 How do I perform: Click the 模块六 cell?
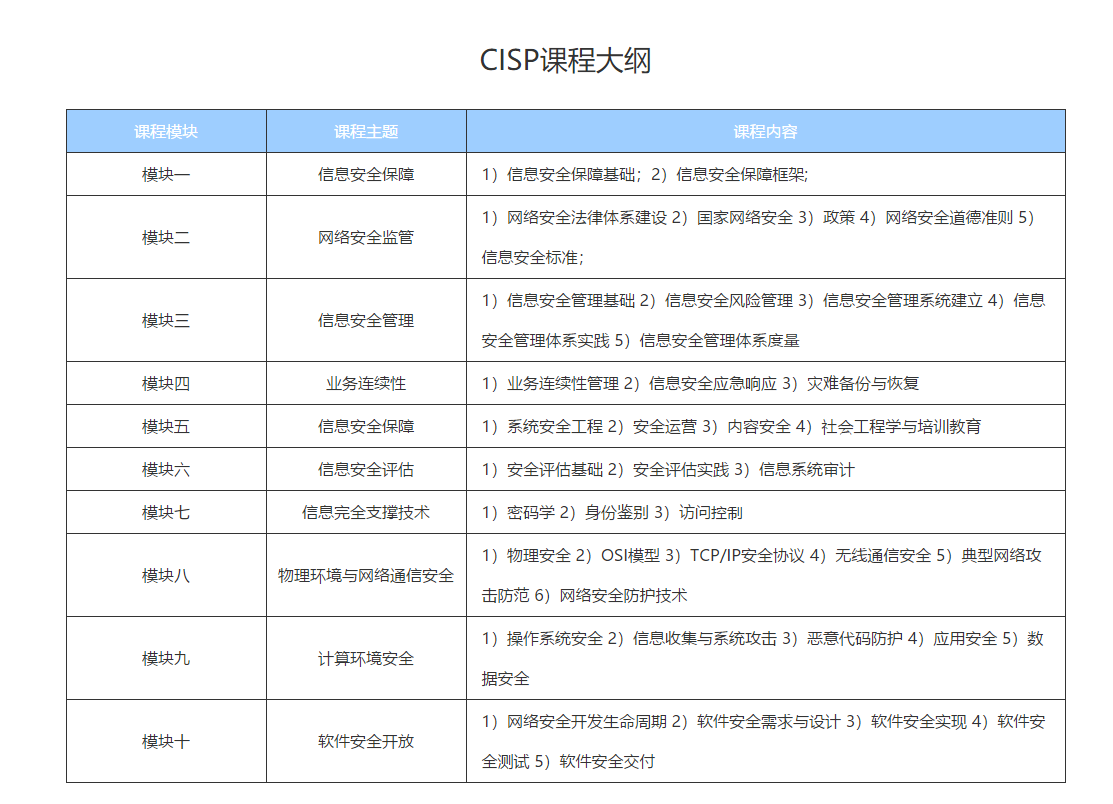(166, 469)
